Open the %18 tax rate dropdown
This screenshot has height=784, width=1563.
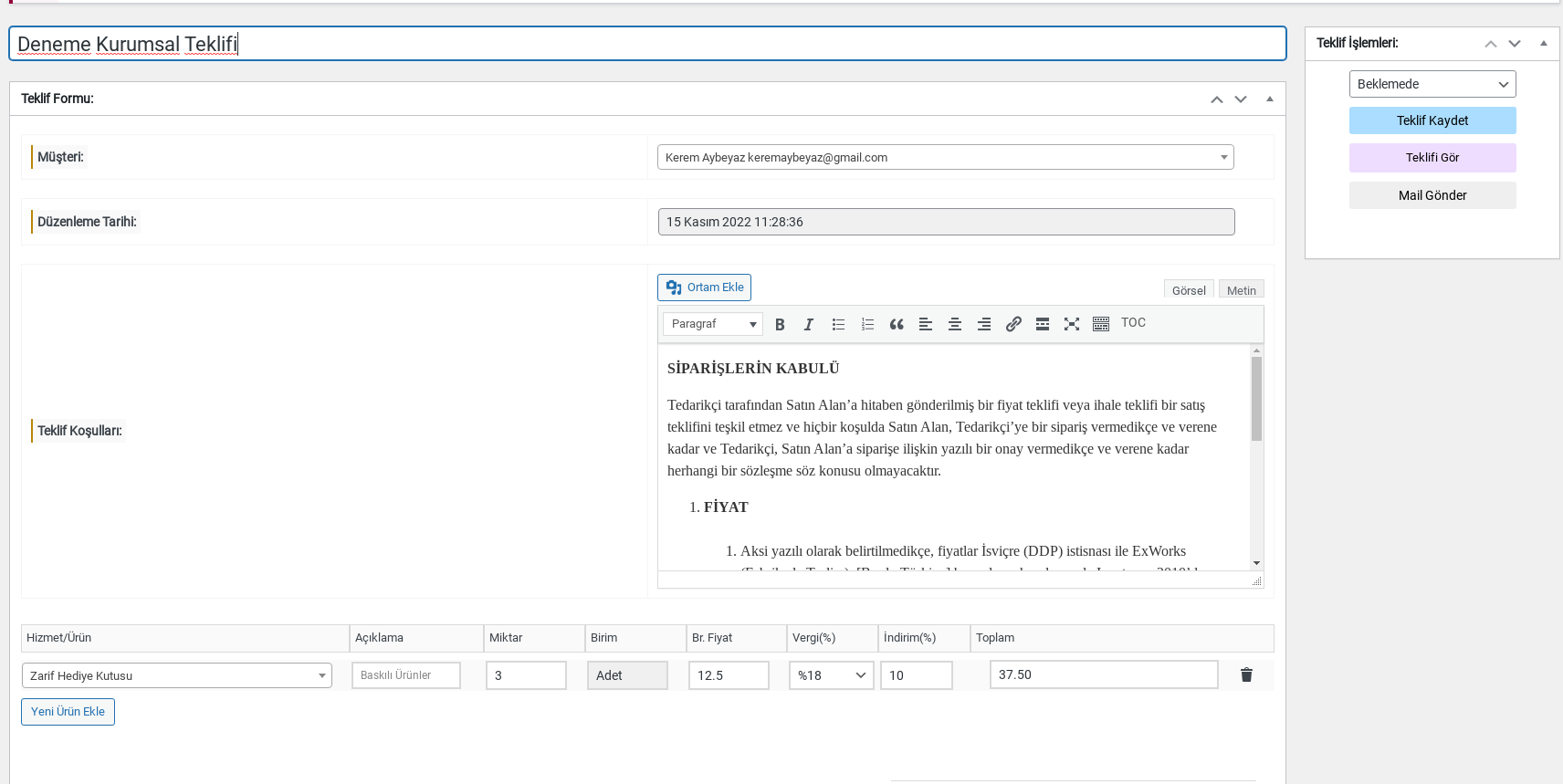(x=831, y=675)
